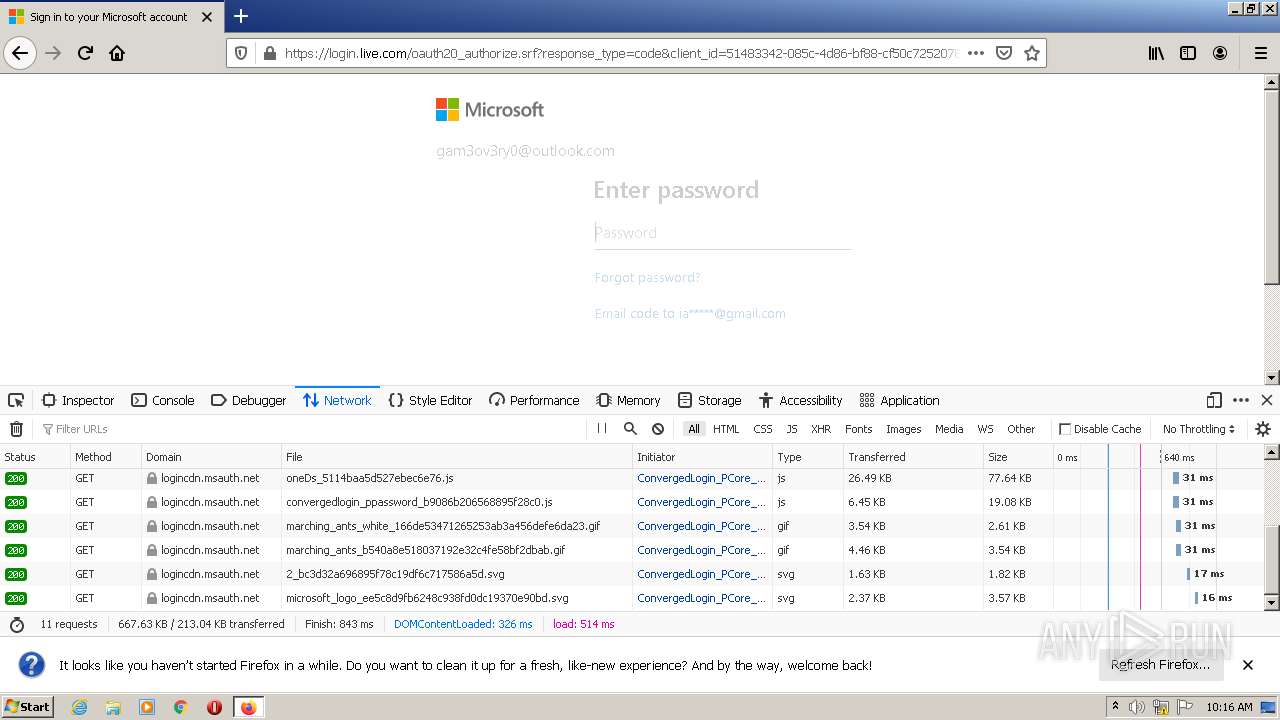Pause recording network log
Viewport: 1280px width, 720px height.
click(602, 428)
